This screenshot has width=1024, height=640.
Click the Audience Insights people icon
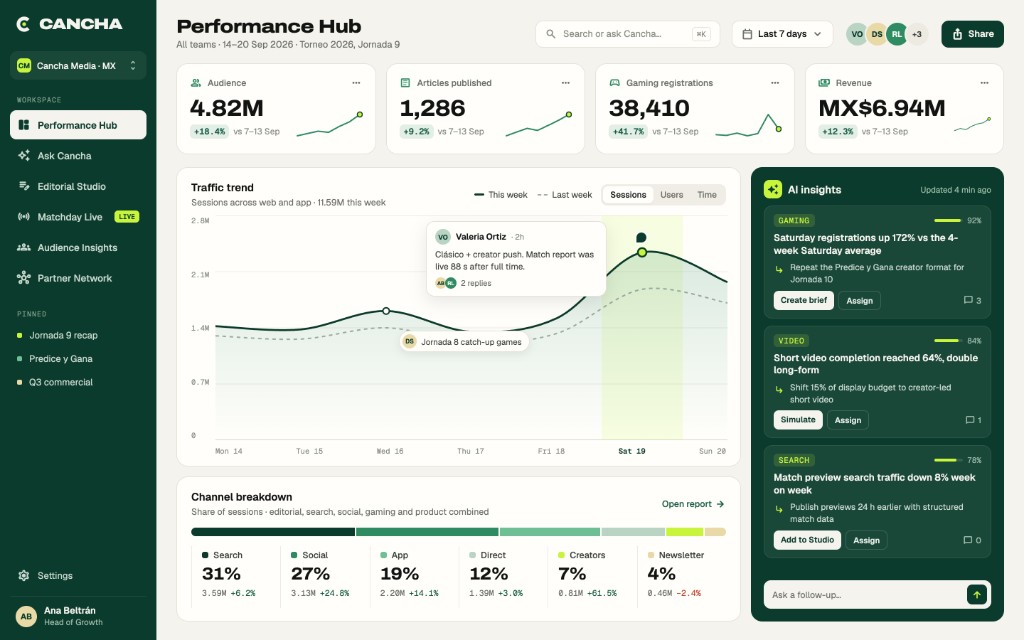(24, 248)
